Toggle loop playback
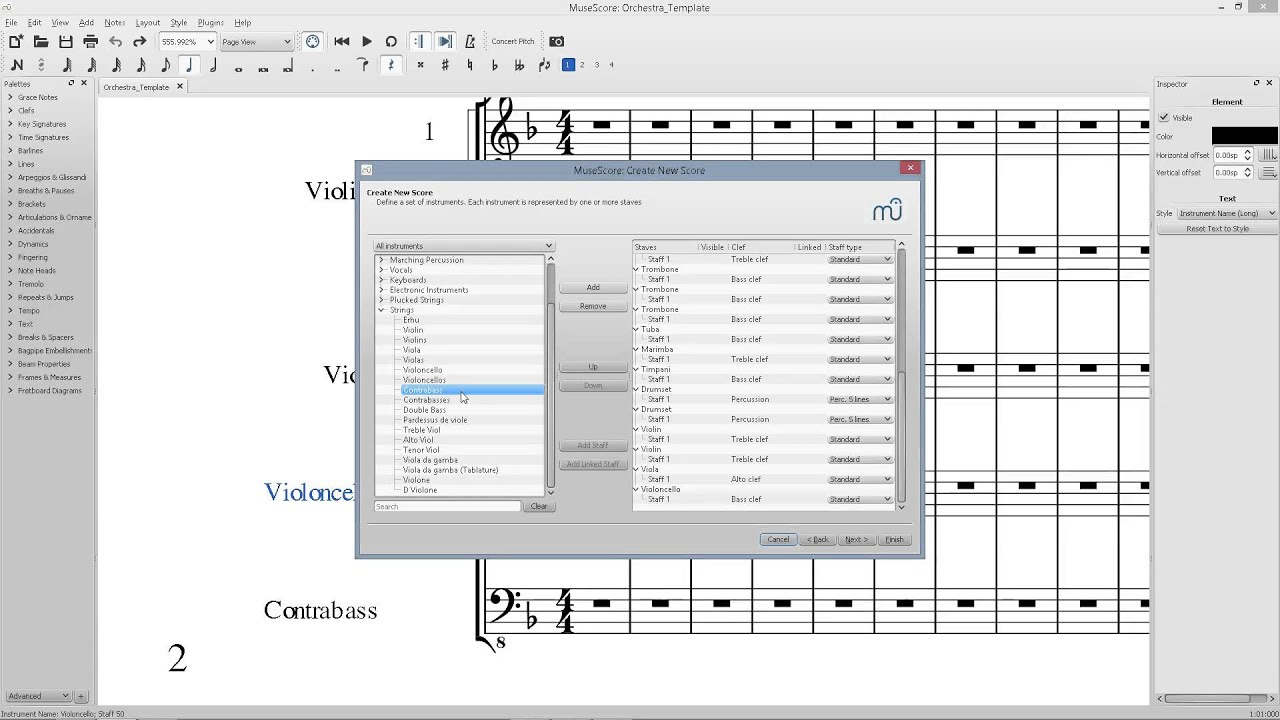Screen dimensions: 1280x720 (391, 42)
